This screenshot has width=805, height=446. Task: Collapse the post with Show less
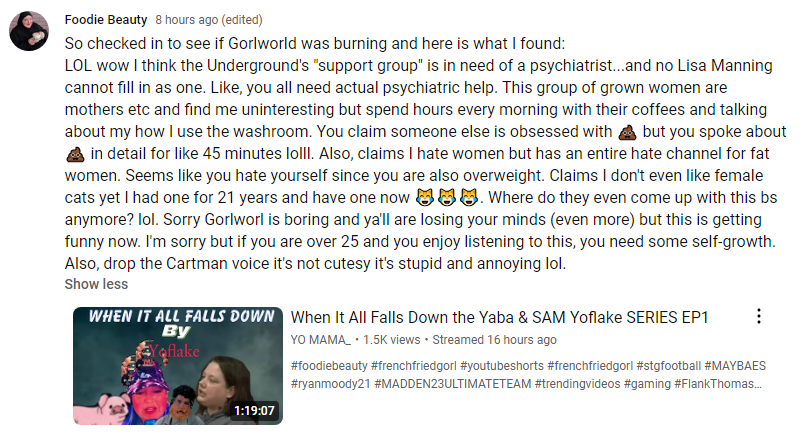point(96,284)
